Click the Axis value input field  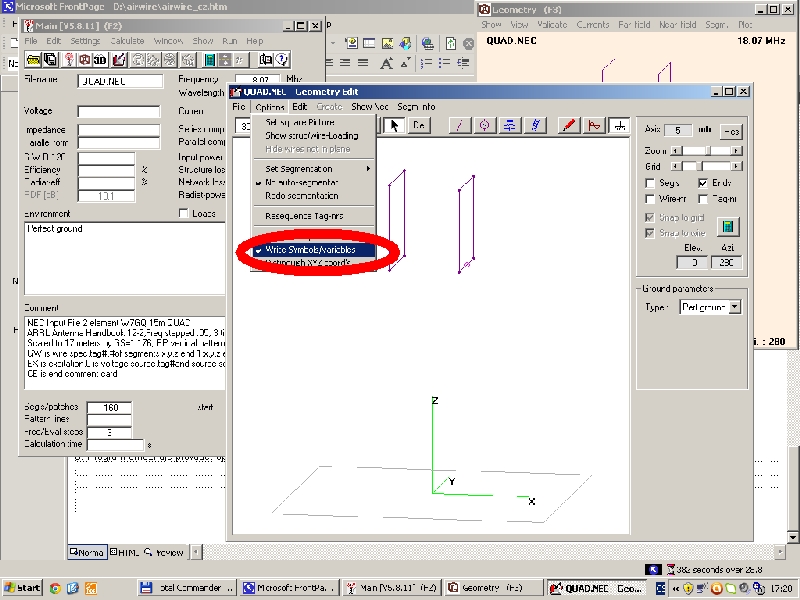[x=680, y=131]
